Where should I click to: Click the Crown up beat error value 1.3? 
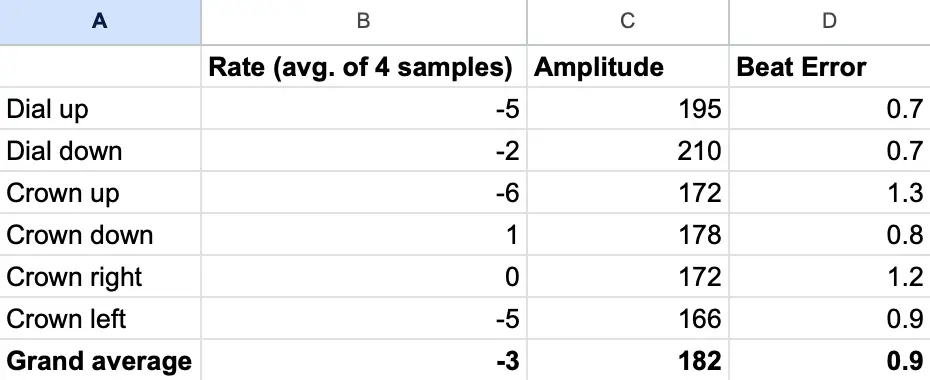click(830, 193)
